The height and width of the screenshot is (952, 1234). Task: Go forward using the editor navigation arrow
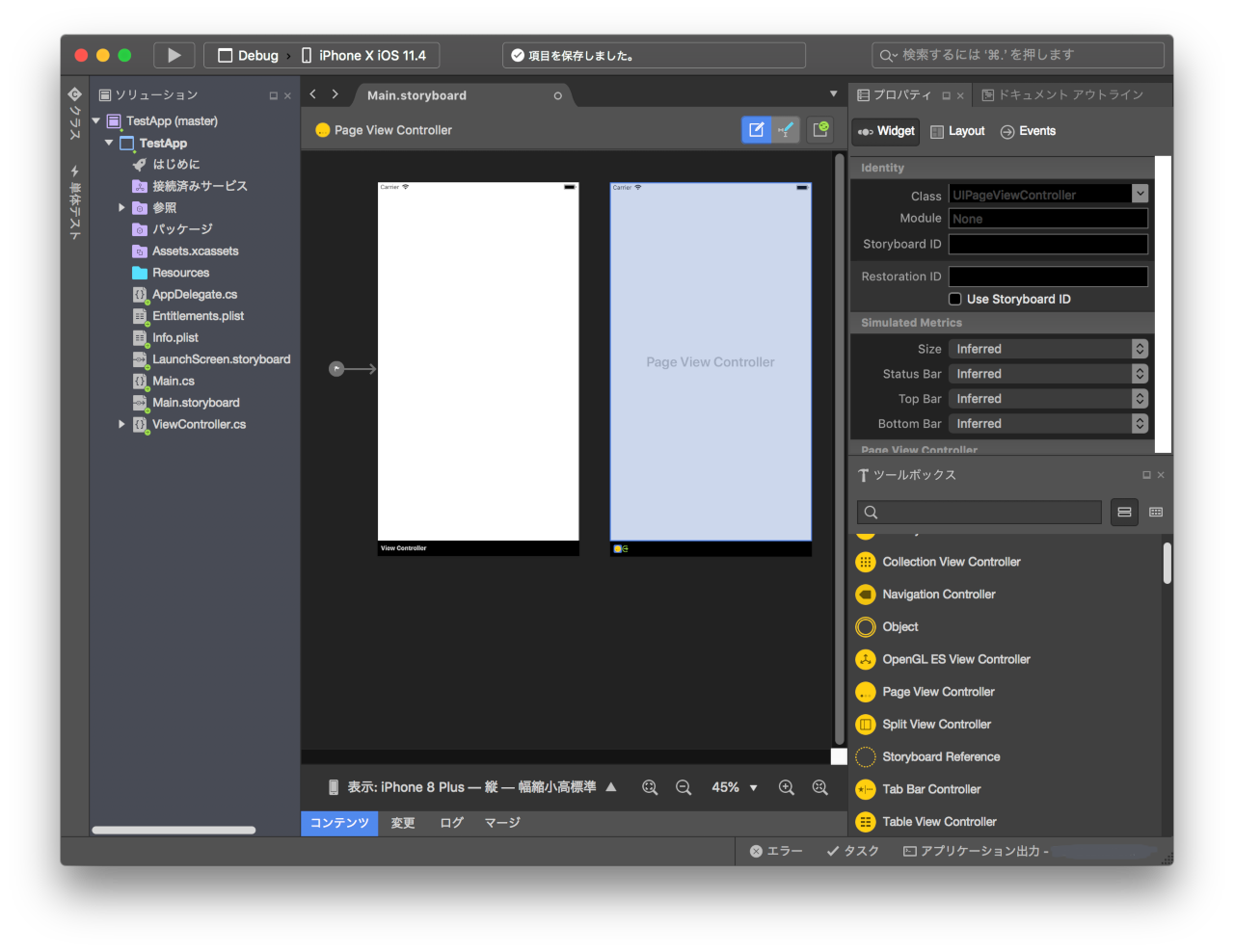[335, 94]
